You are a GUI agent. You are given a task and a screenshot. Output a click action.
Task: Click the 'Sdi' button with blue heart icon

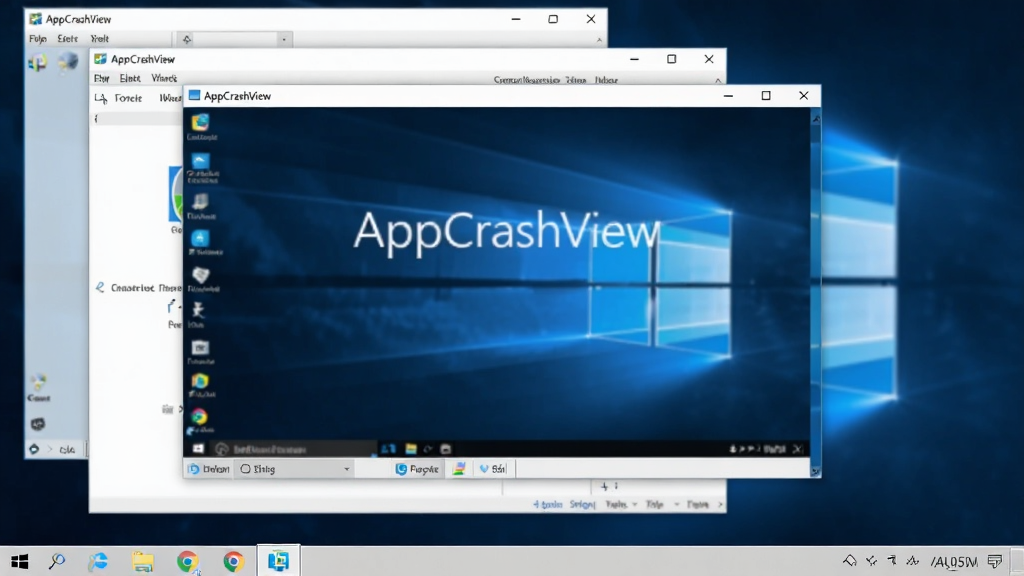point(493,469)
